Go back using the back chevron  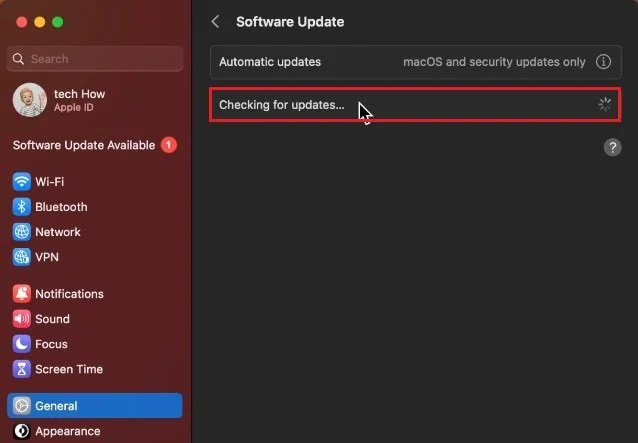tap(216, 22)
